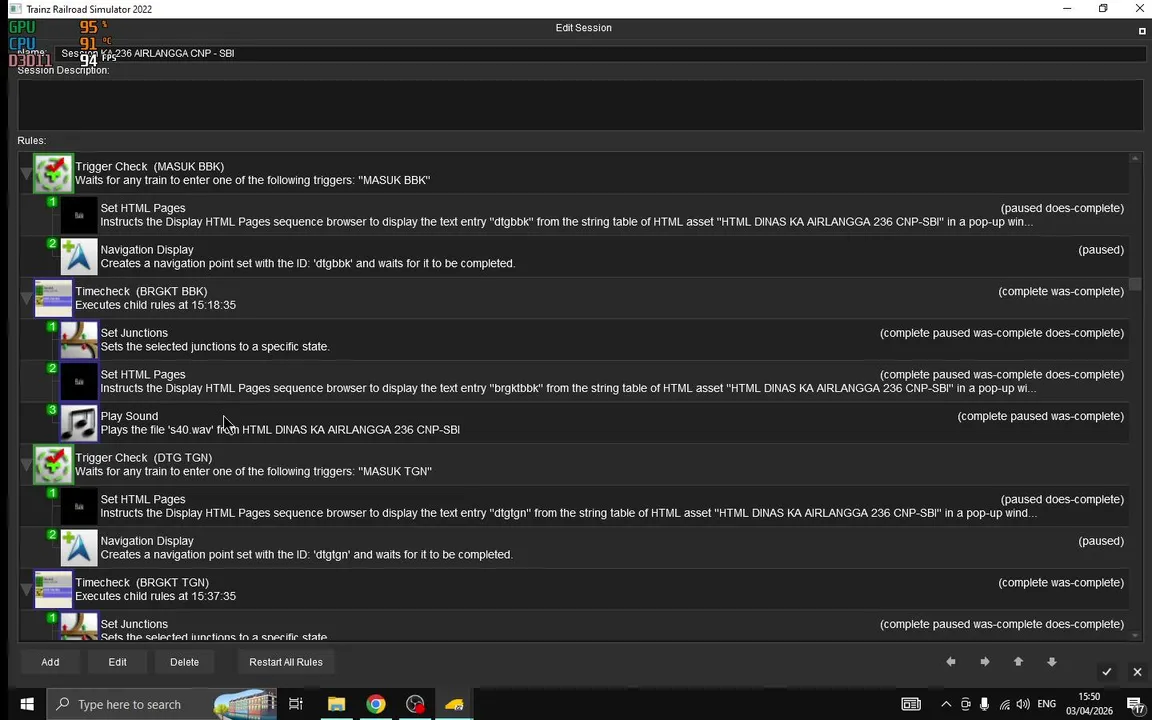1152x720 pixels.
Task: Show hidden system tray icons
Action: pyautogui.click(x=946, y=705)
